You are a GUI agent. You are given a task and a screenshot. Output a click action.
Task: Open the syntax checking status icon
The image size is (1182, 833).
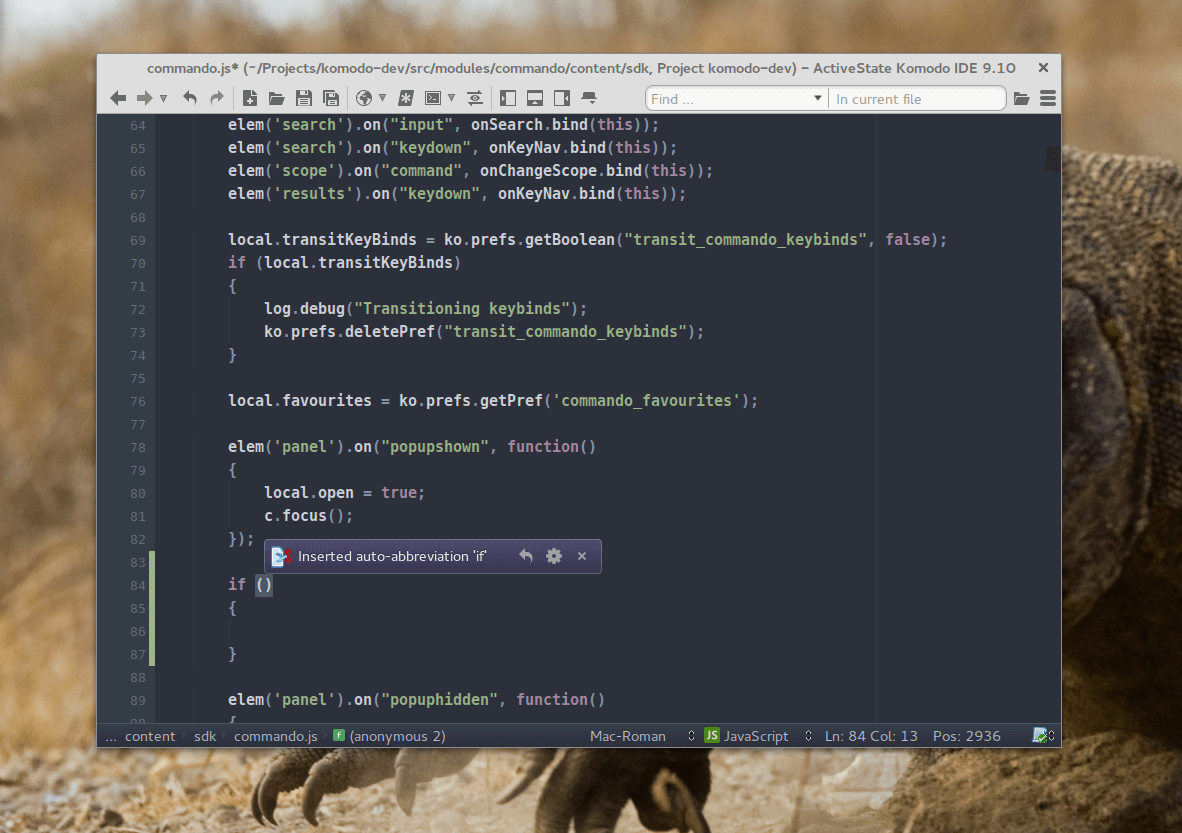point(1040,736)
